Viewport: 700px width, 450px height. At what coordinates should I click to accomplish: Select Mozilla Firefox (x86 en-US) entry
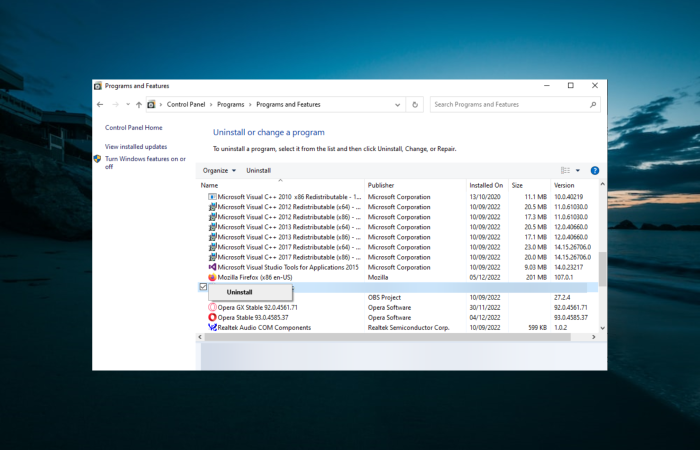(x=397, y=277)
